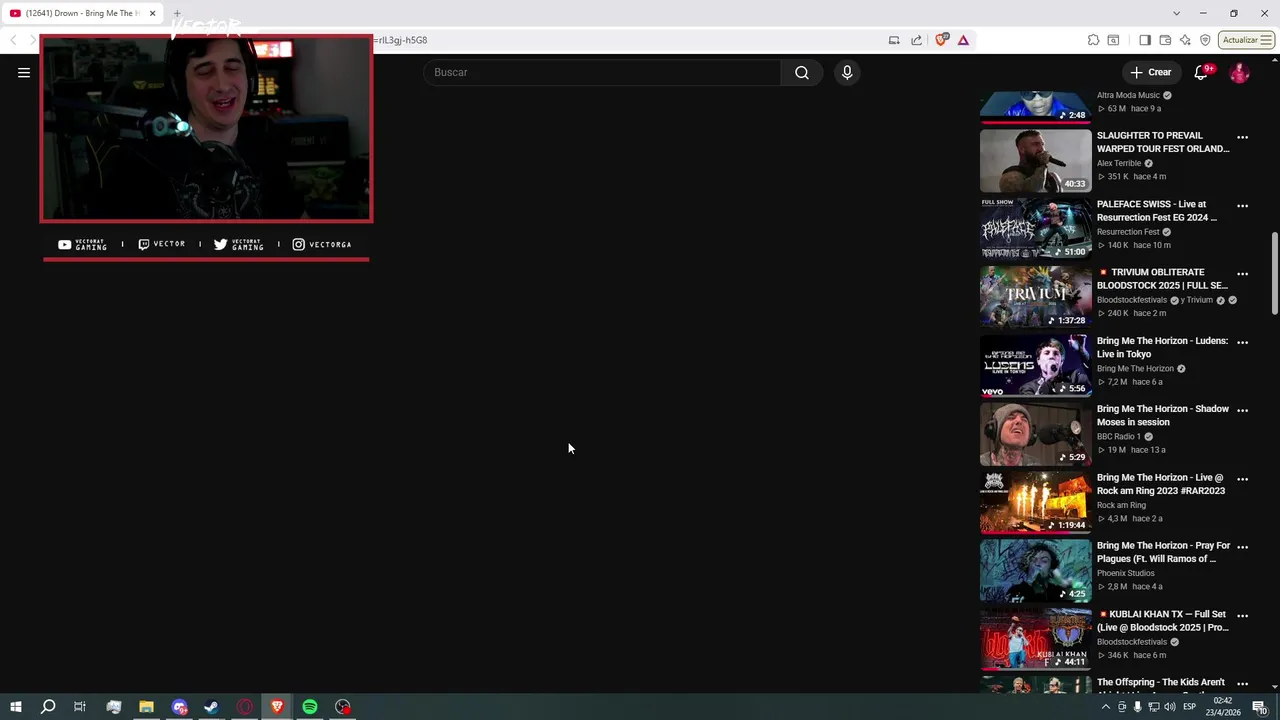This screenshot has width=1280, height=720.
Task: Open the KUBLAI KHAN TX Full Set title
Action: (x=1163, y=621)
